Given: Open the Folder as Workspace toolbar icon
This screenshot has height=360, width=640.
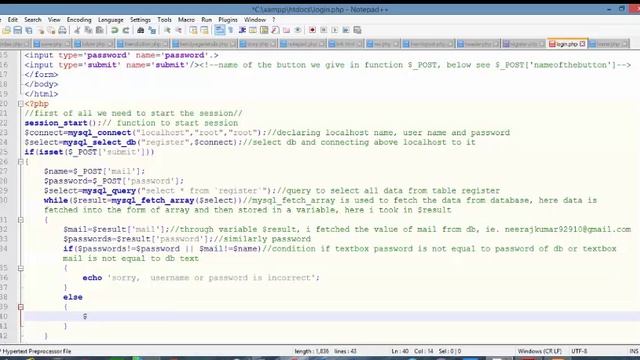Looking at the screenshot, I should [287, 30].
